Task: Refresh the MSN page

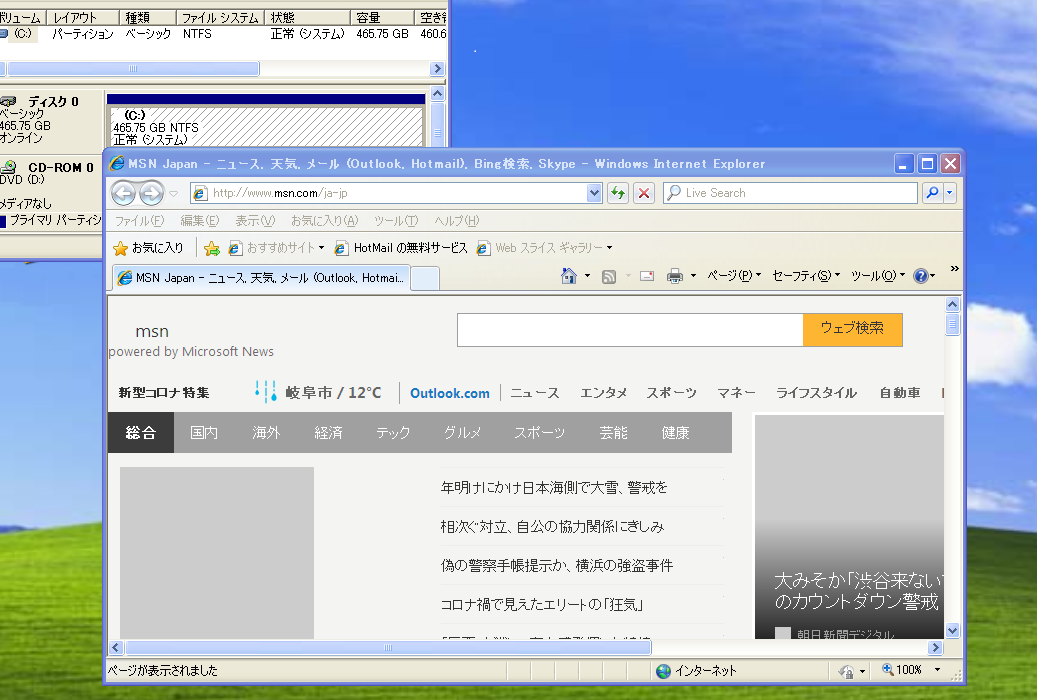Action: tap(618, 193)
